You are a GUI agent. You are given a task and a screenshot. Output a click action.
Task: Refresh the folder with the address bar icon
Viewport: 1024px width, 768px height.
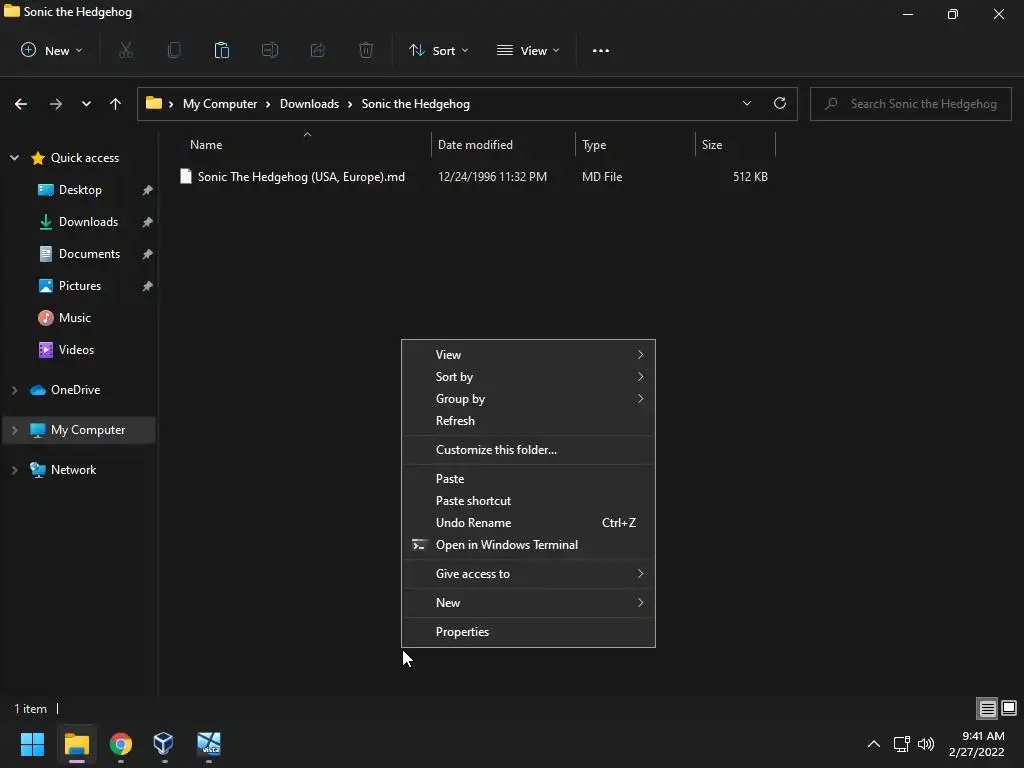(x=780, y=103)
